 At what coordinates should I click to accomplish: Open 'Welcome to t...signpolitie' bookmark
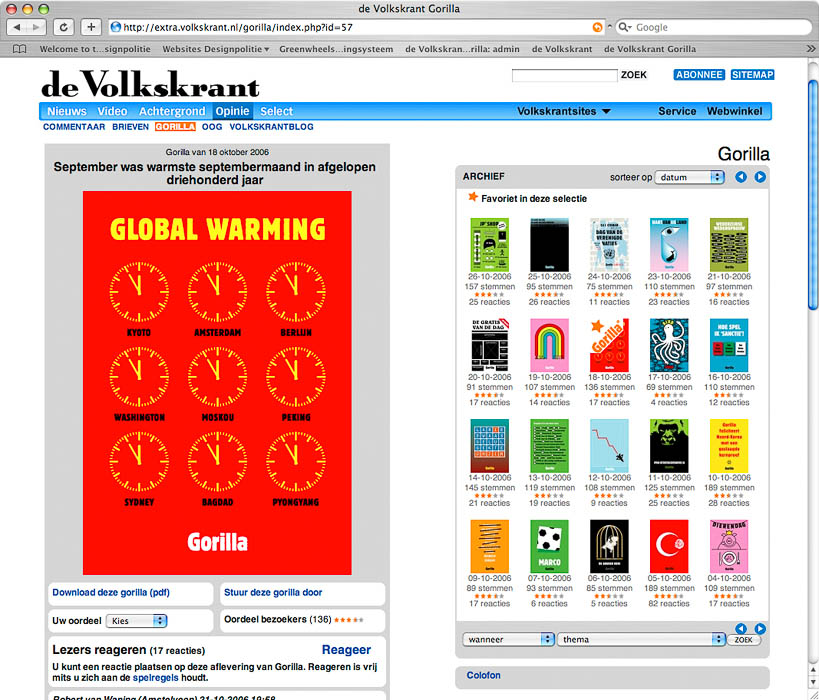click(x=95, y=49)
